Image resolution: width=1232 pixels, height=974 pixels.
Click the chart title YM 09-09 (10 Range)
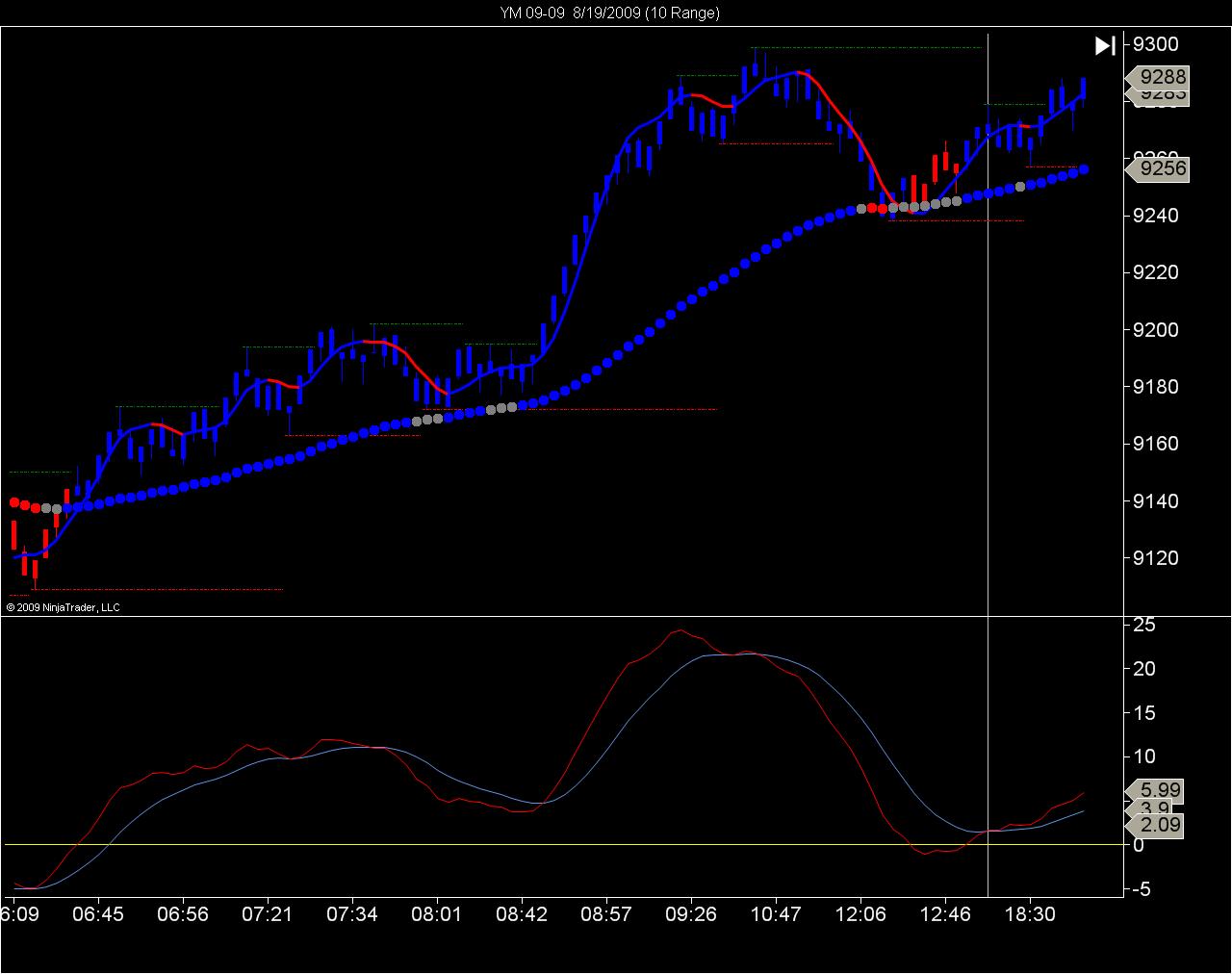point(609,13)
